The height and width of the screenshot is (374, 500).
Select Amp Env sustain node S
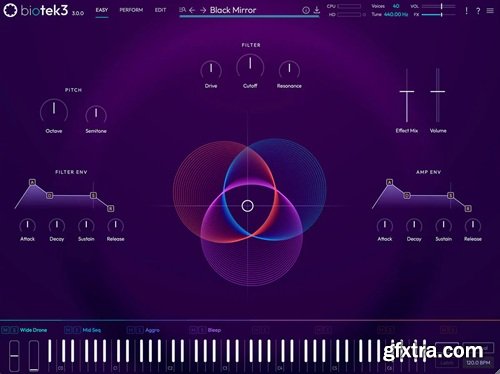(451, 195)
